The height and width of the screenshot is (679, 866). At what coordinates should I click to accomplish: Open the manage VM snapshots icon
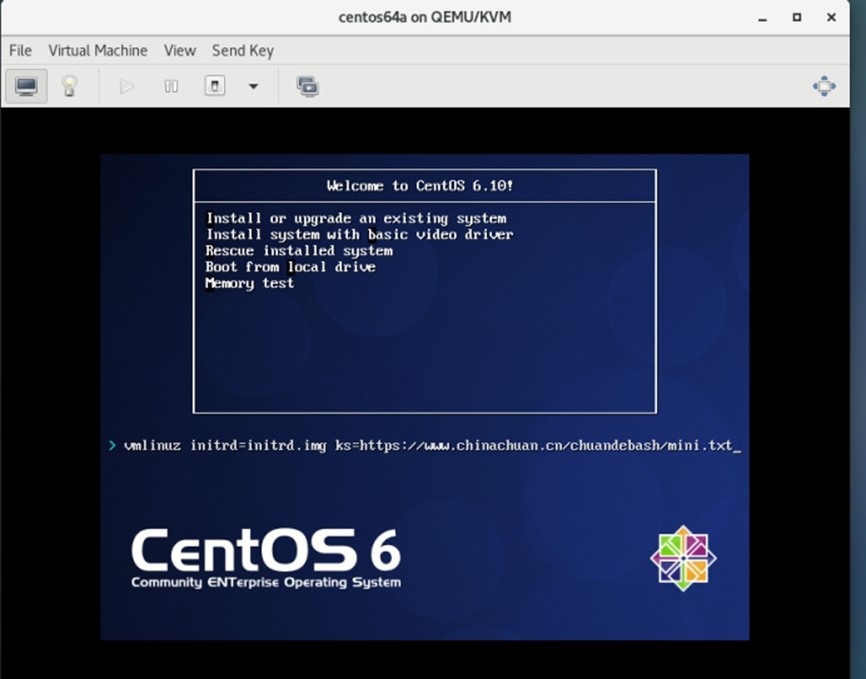point(308,86)
